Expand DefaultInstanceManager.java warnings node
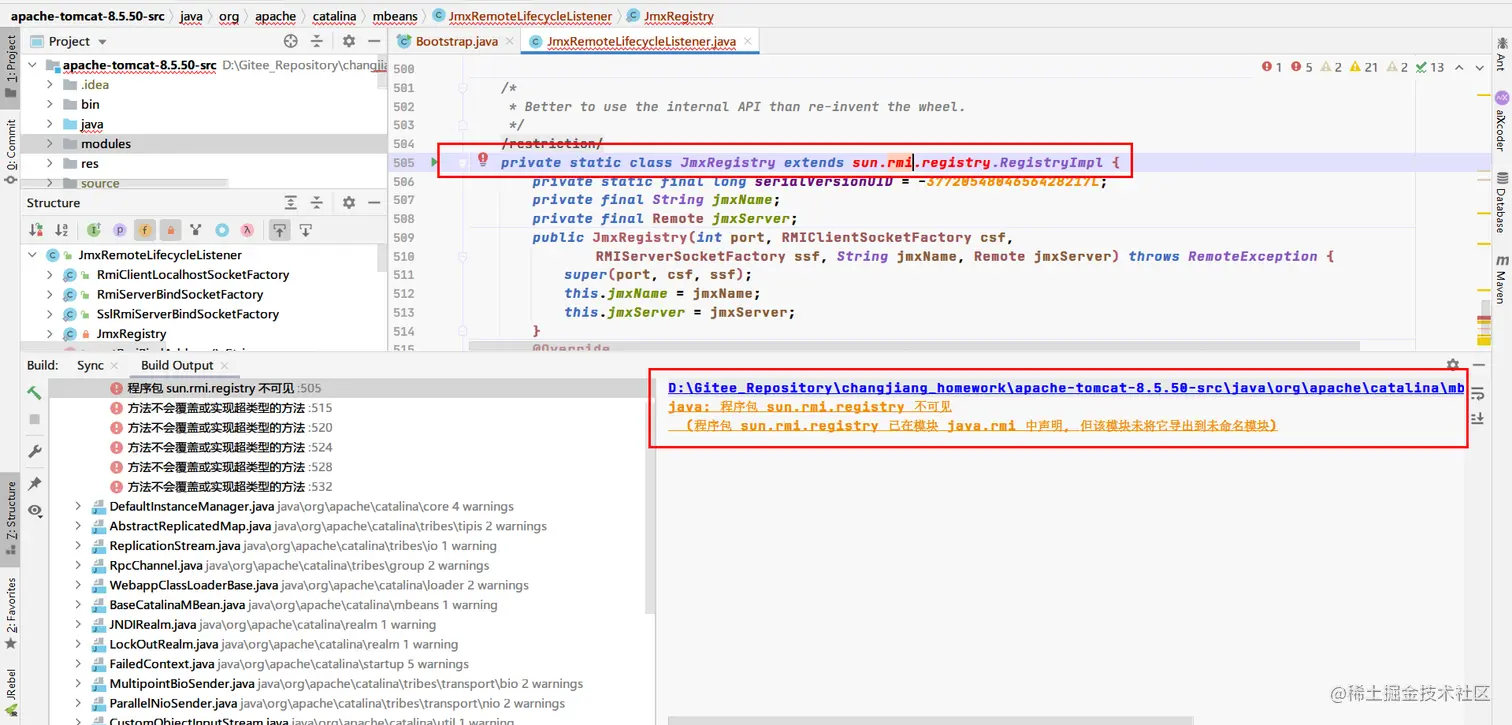This screenshot has width=1512, height=725. pyautogui.click(x=78, y=507)
